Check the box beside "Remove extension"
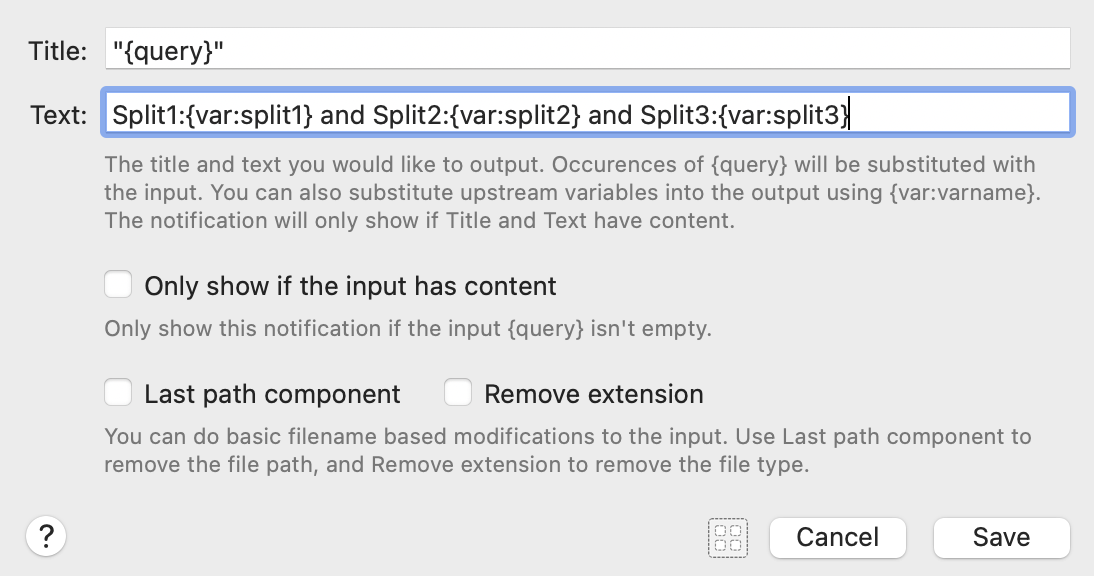 pos(458,392)
